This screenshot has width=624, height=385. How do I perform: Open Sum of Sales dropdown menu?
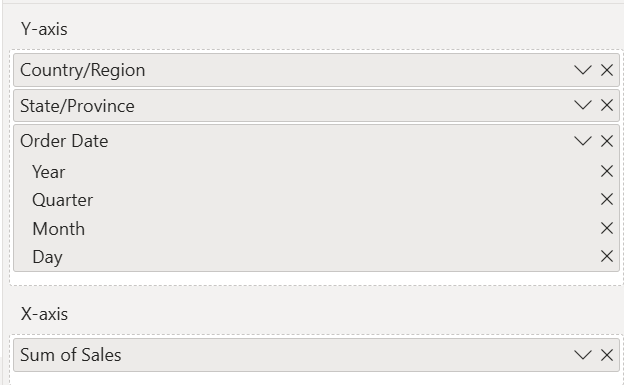(x=583, y=355)
